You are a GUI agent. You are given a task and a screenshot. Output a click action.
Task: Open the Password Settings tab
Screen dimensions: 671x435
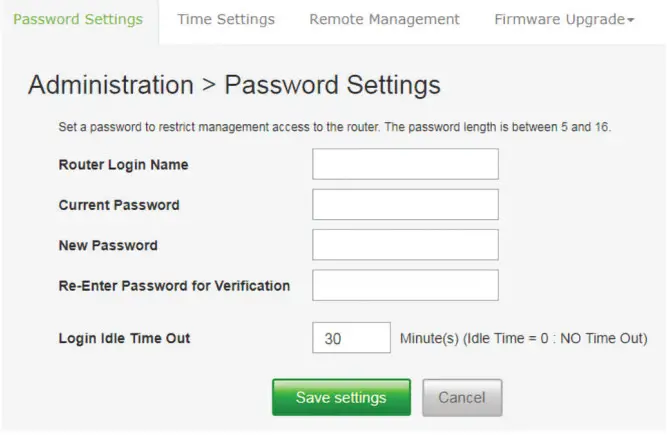coord(78,19)
